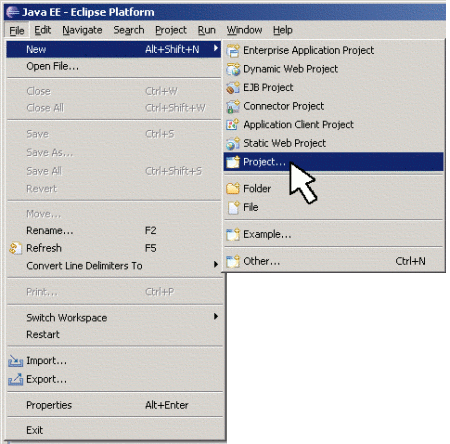Click the Static Web Project icon
The image size is (450, 444).
click(x=233, y=143)
